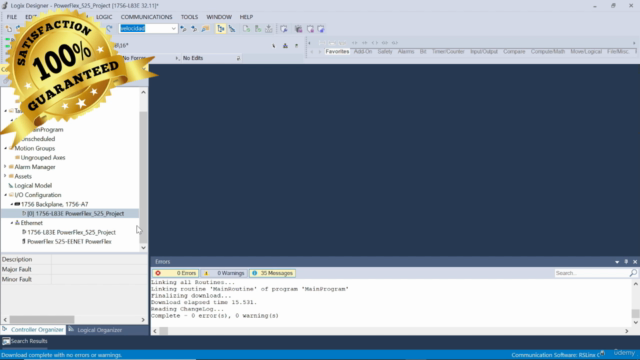Click the first rung instruction icon
Viewport: 640px width, 360px height.
[x=322, y=42]
